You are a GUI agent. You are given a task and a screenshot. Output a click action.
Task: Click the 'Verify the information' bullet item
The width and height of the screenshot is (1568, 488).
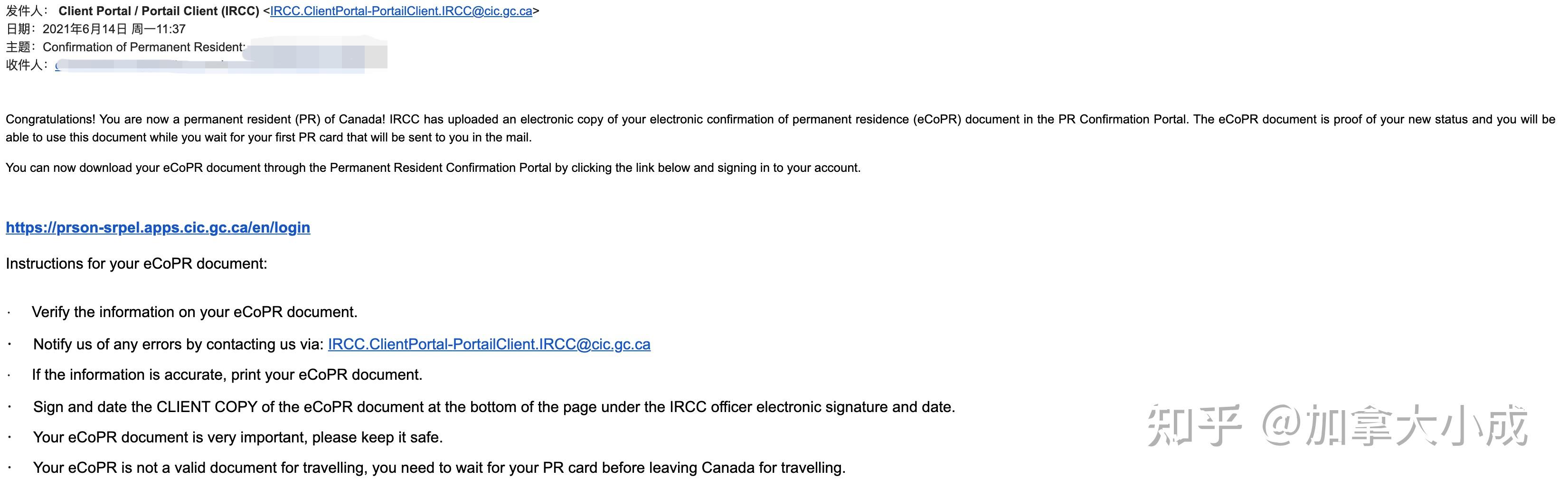(194, 312)
